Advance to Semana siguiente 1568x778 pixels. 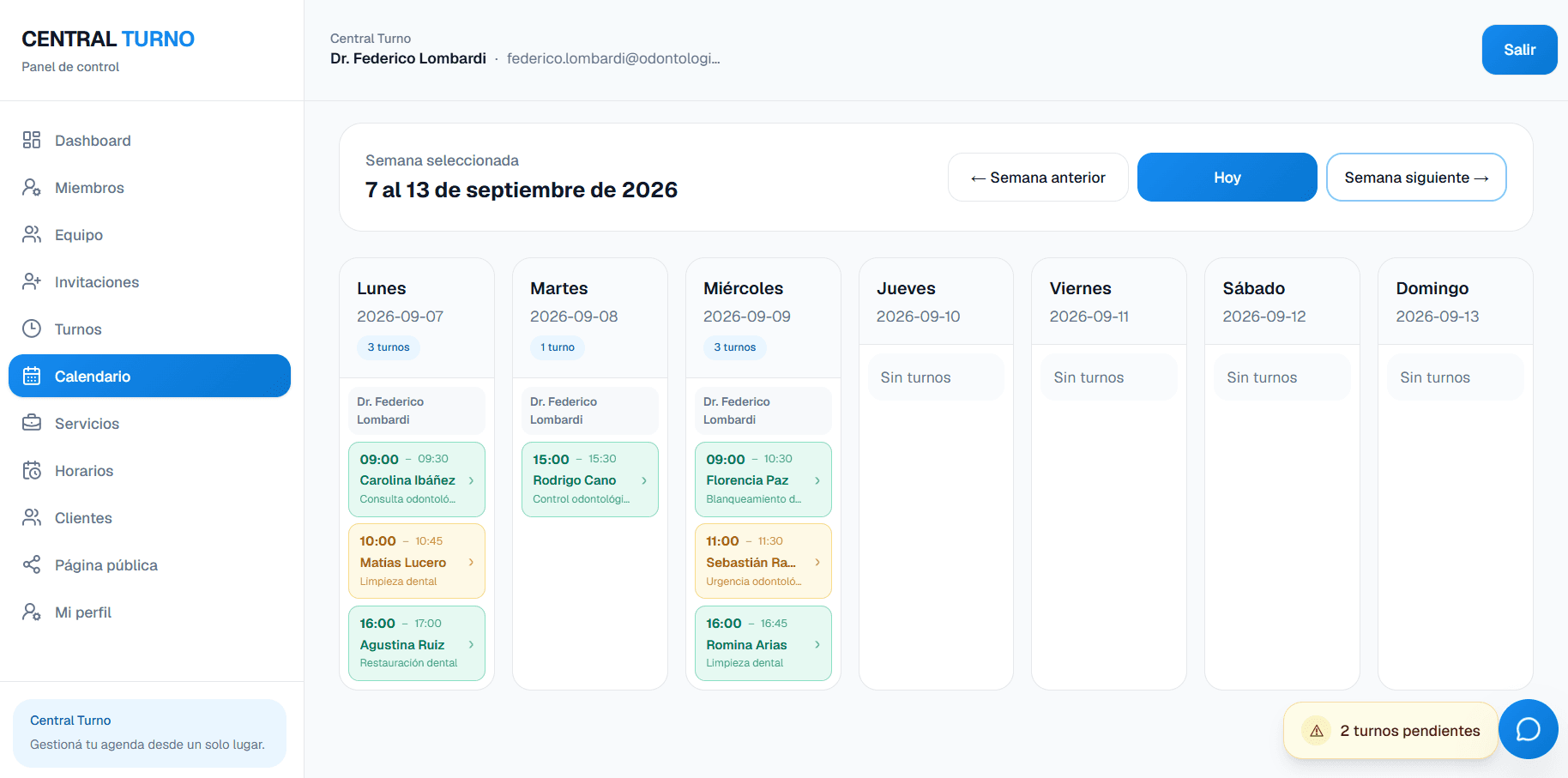pyautogui.click(x=1416, y=178)
